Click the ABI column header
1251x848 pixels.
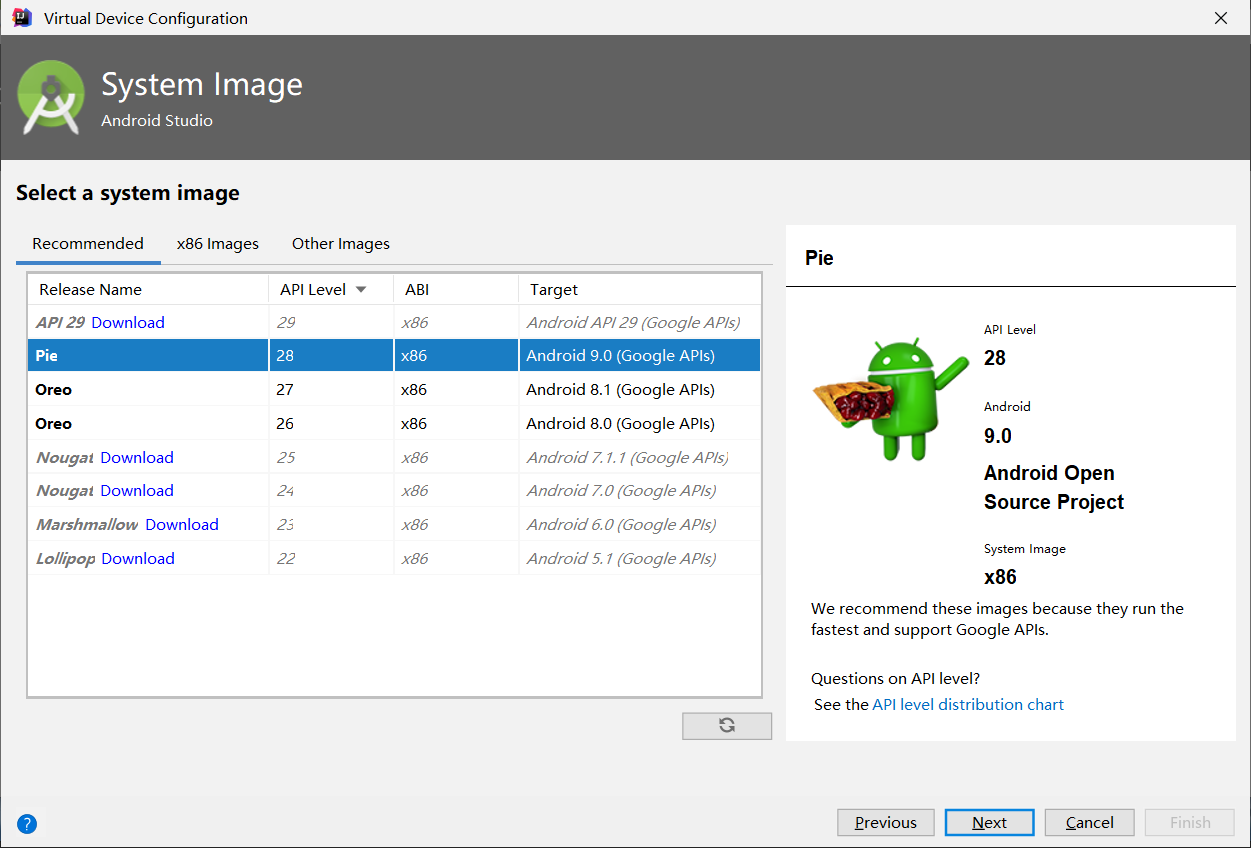coord(456,289)
